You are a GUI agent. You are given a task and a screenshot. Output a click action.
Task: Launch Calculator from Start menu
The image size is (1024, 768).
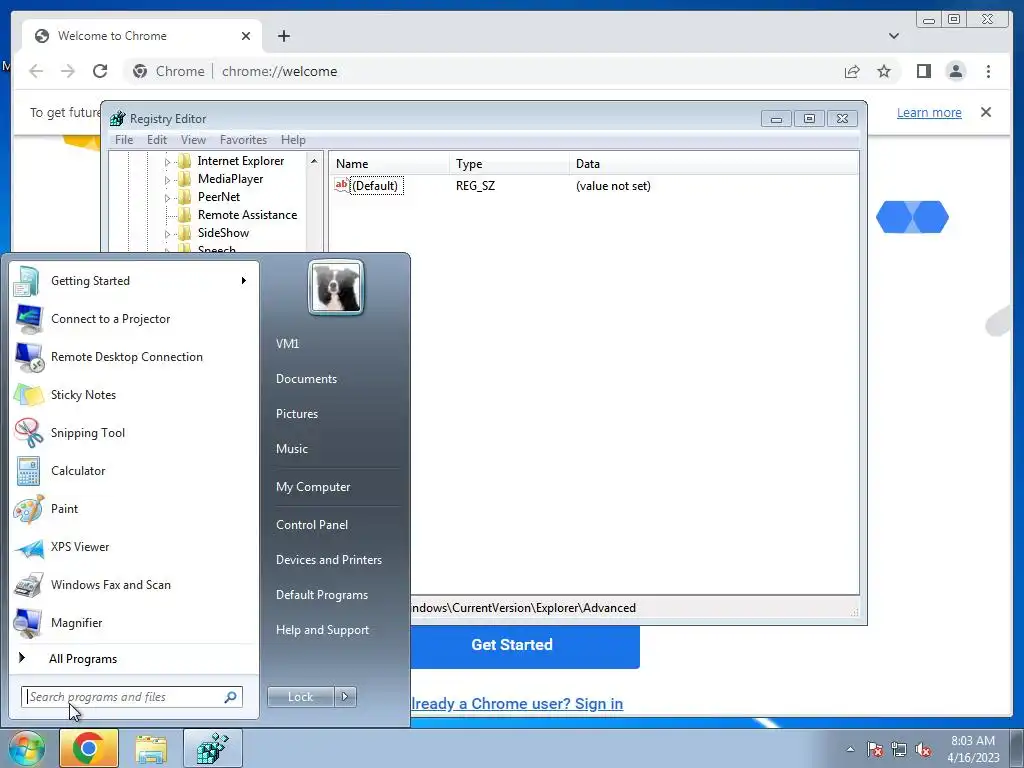[x=134, y=471]
